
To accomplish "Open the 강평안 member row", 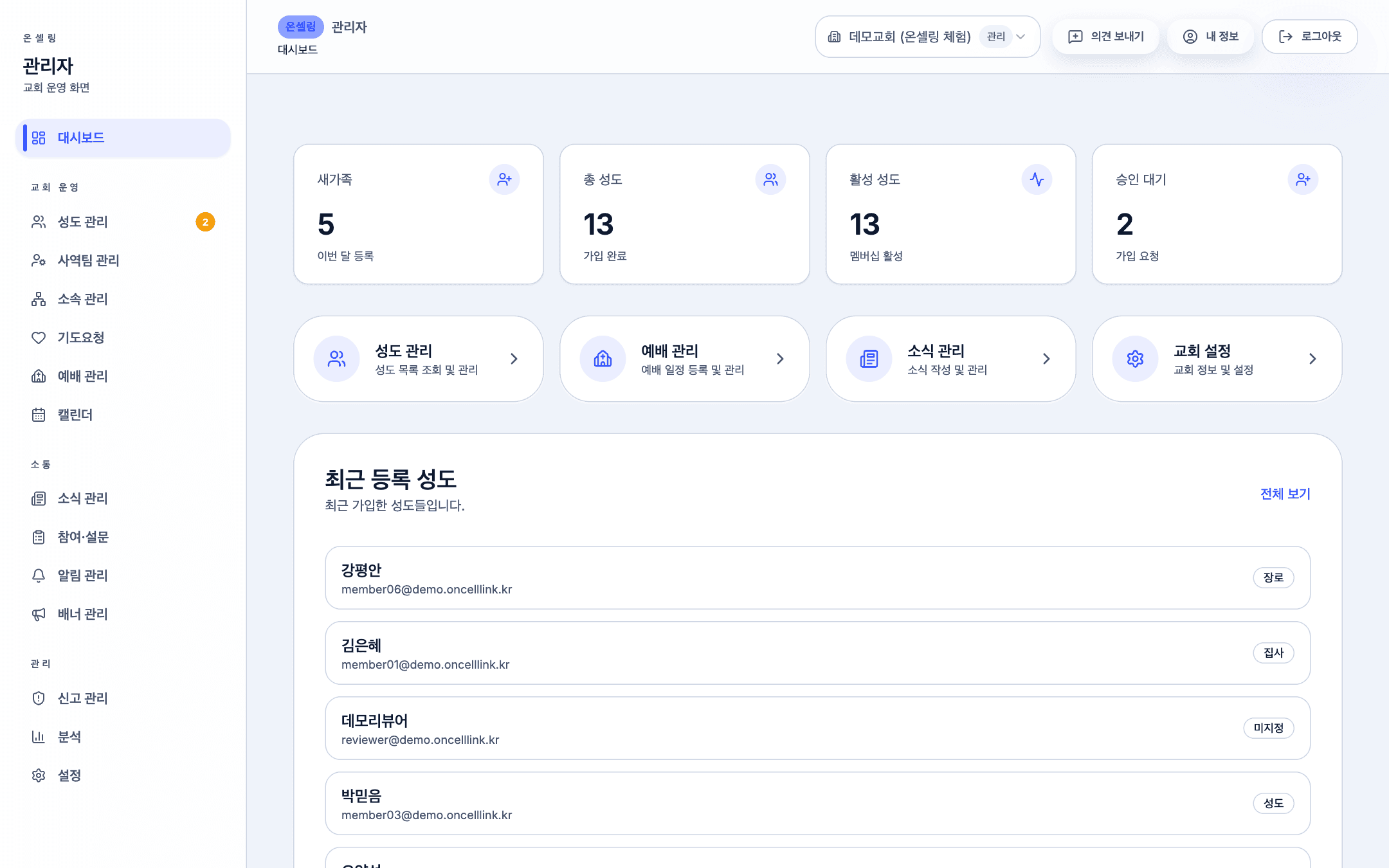I will click(x=817, y=578).
